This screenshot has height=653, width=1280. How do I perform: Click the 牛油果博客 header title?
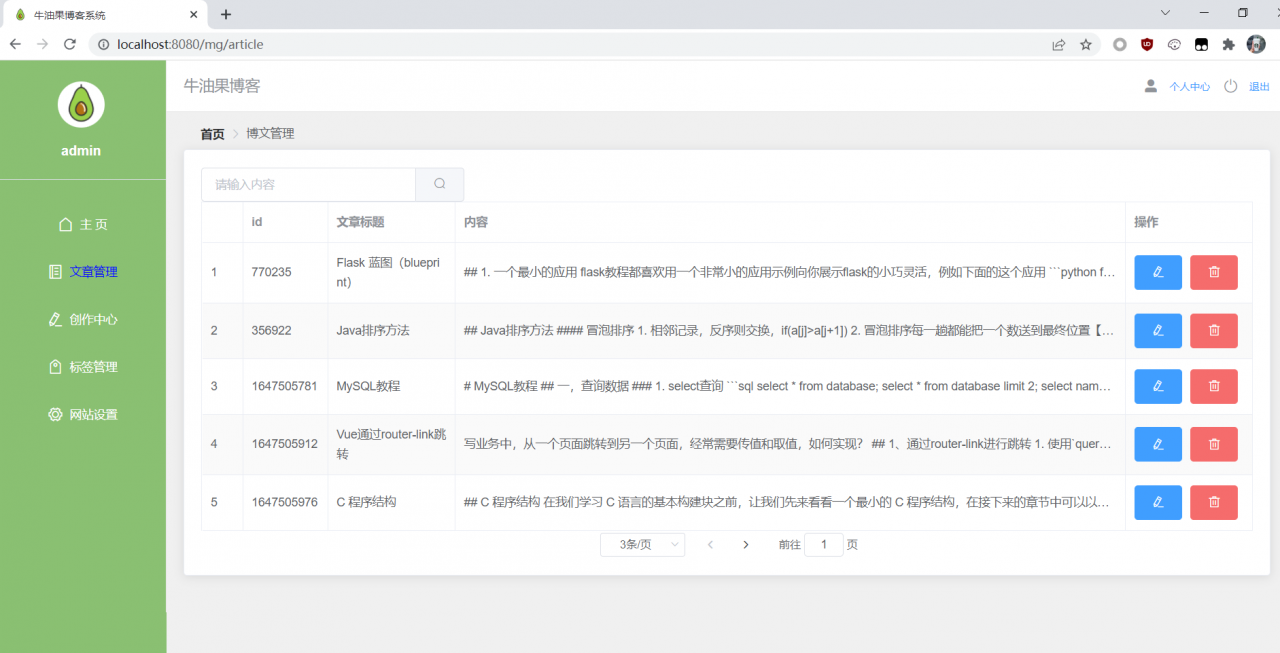[x=222, y=86]
